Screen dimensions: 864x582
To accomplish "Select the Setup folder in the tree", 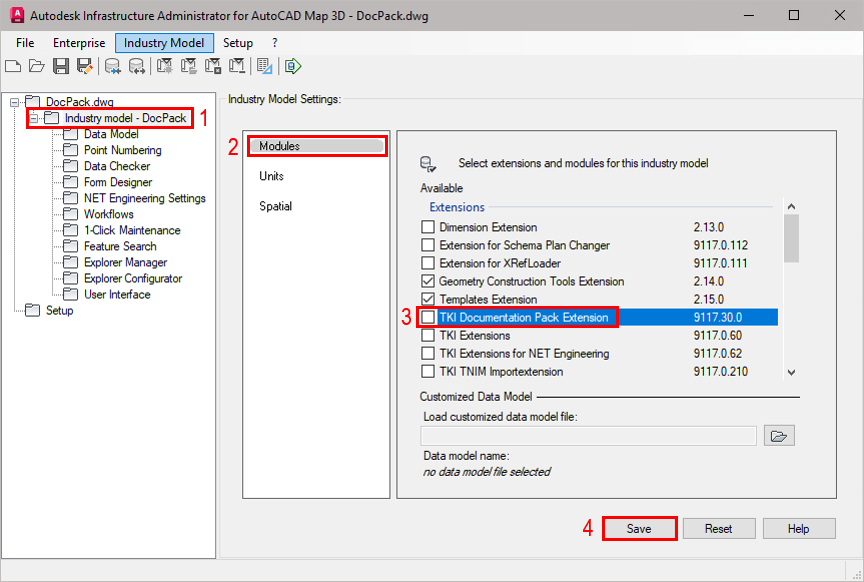I will 60,310.
